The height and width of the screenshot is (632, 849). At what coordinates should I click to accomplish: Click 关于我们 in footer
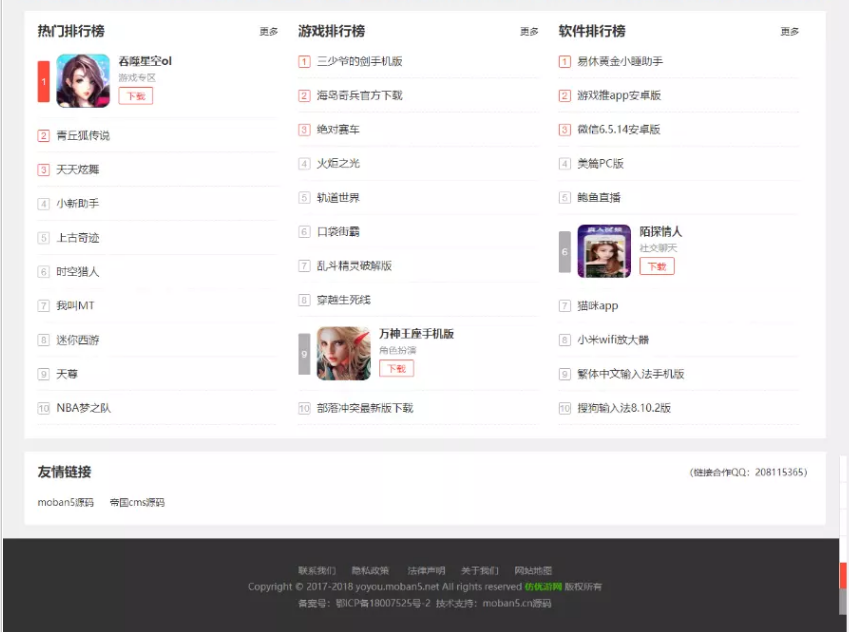(x=480, y=571)
